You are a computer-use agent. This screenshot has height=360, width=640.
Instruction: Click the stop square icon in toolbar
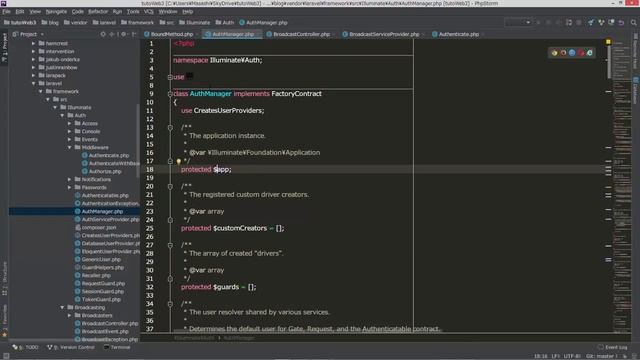pyautogui.click(x=579, y=22)
